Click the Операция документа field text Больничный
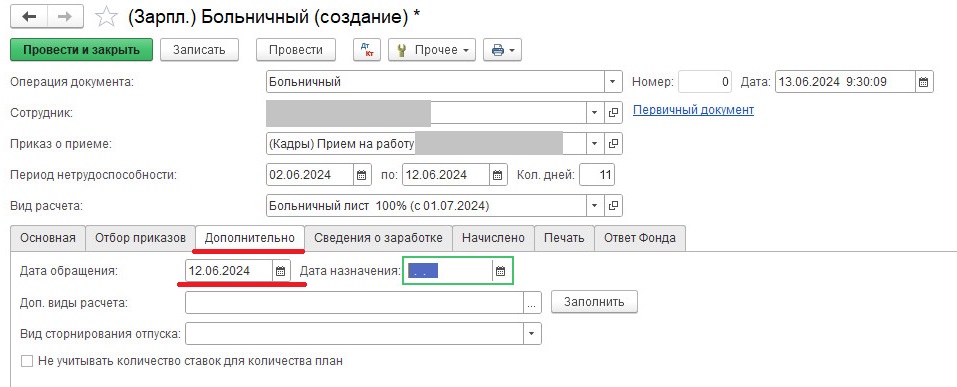 pos(305,82)
